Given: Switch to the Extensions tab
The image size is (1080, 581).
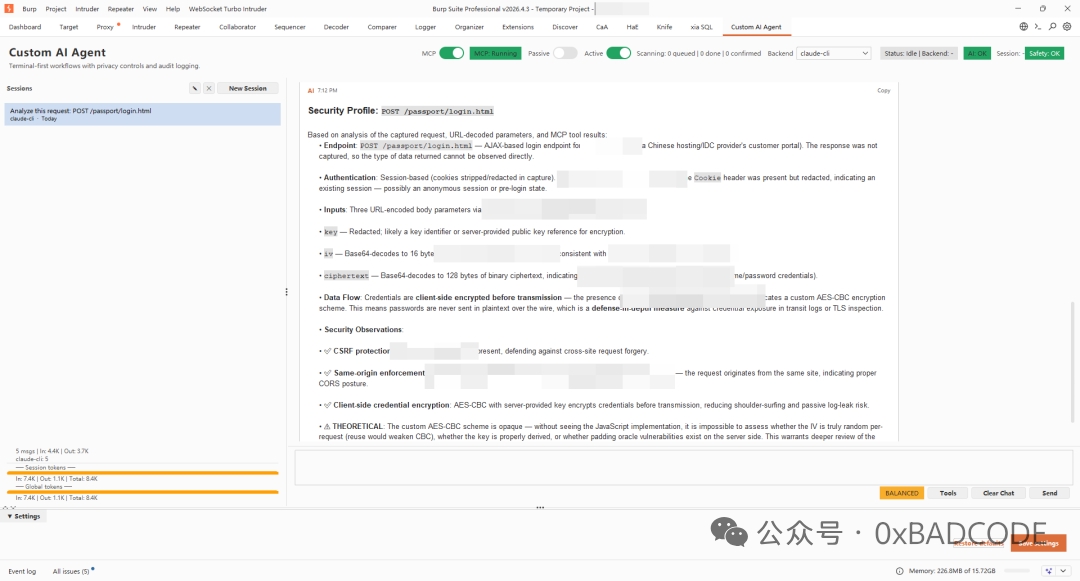Looking at the screenshot, I should [x=518, y=27].
